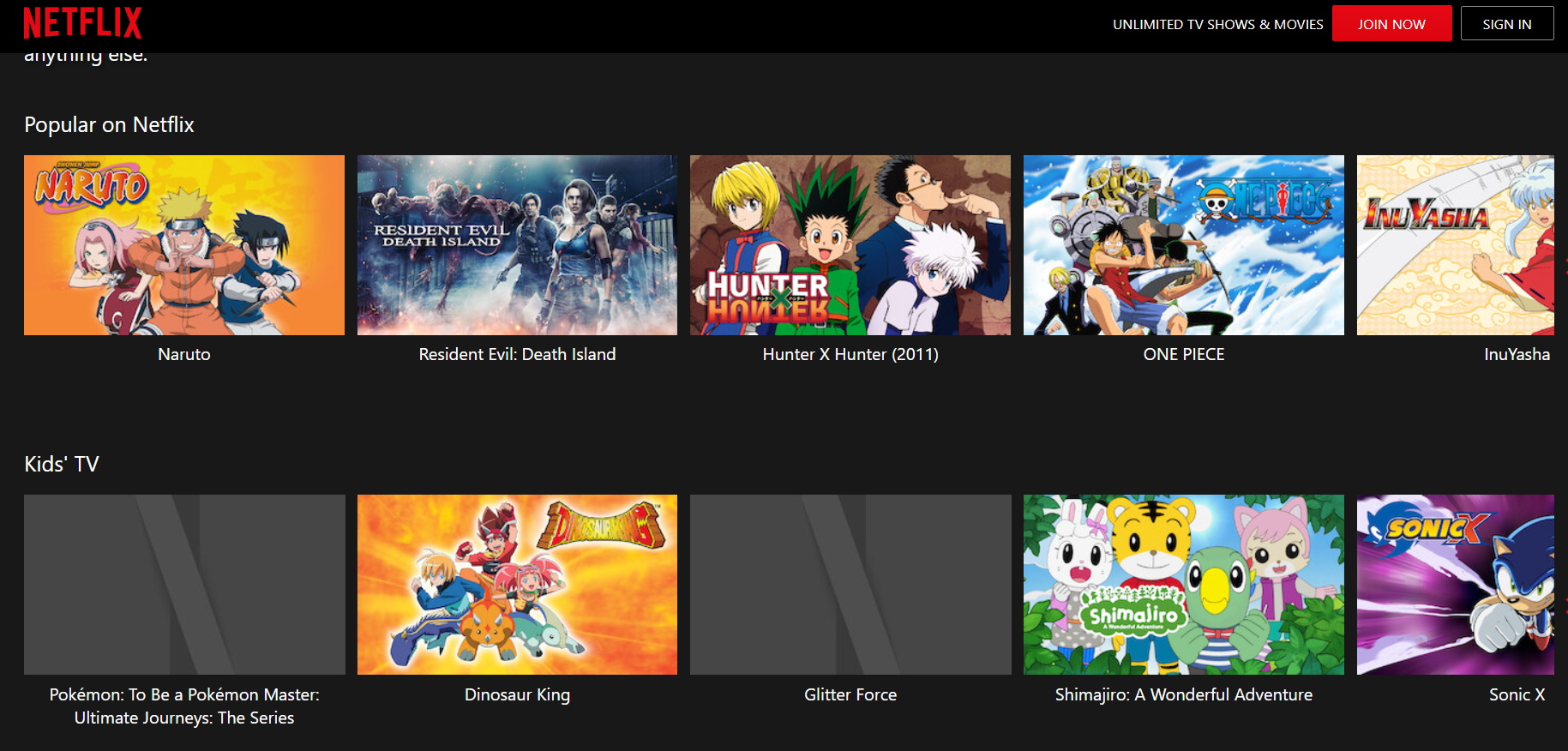Viewport: 1568px width, 751px height.
Task: Open the ONE PIECE title link
Action: tap(1183, 354)
